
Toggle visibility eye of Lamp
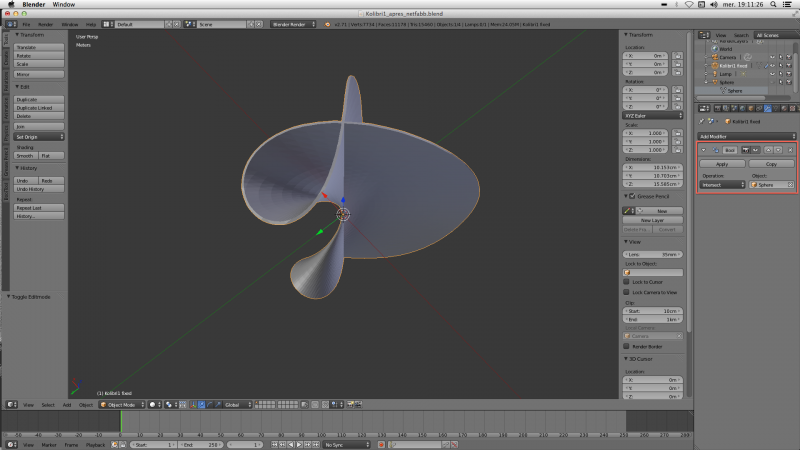pos(772,74)
